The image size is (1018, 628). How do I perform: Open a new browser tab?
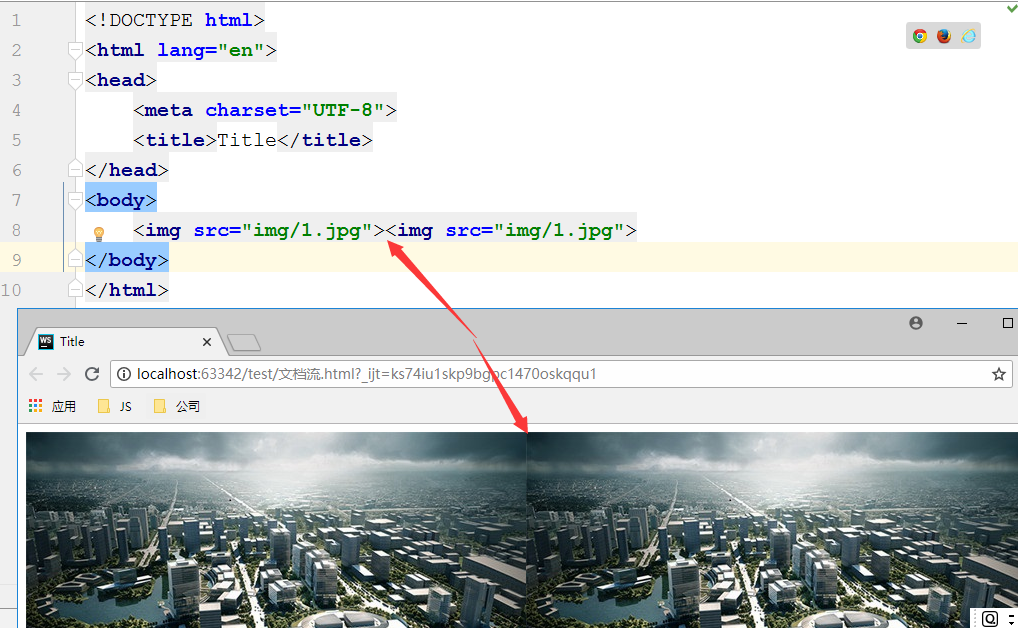coord(244,342)
